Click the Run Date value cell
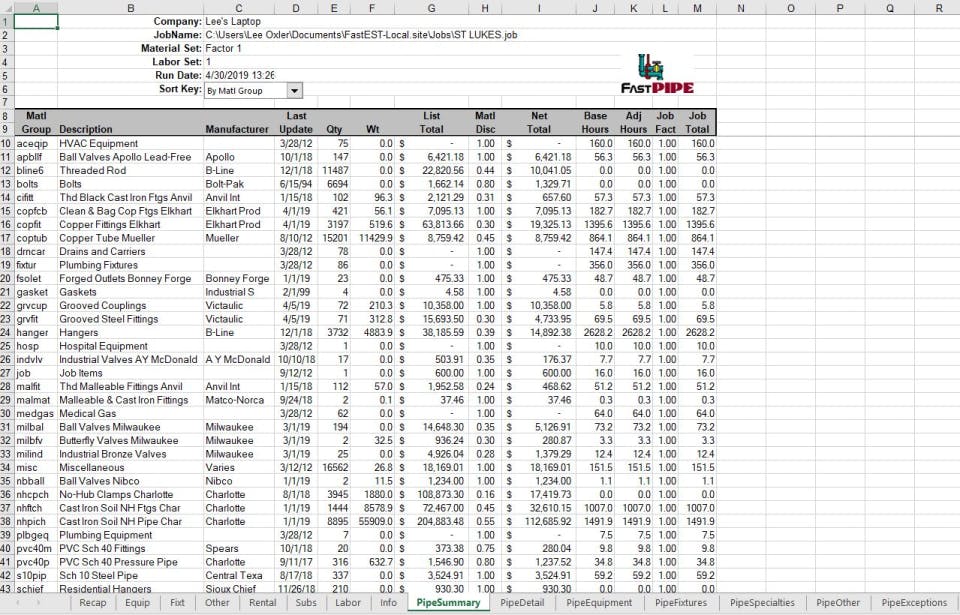Screen dimensions: 960x615 click(x=239, y=75)
